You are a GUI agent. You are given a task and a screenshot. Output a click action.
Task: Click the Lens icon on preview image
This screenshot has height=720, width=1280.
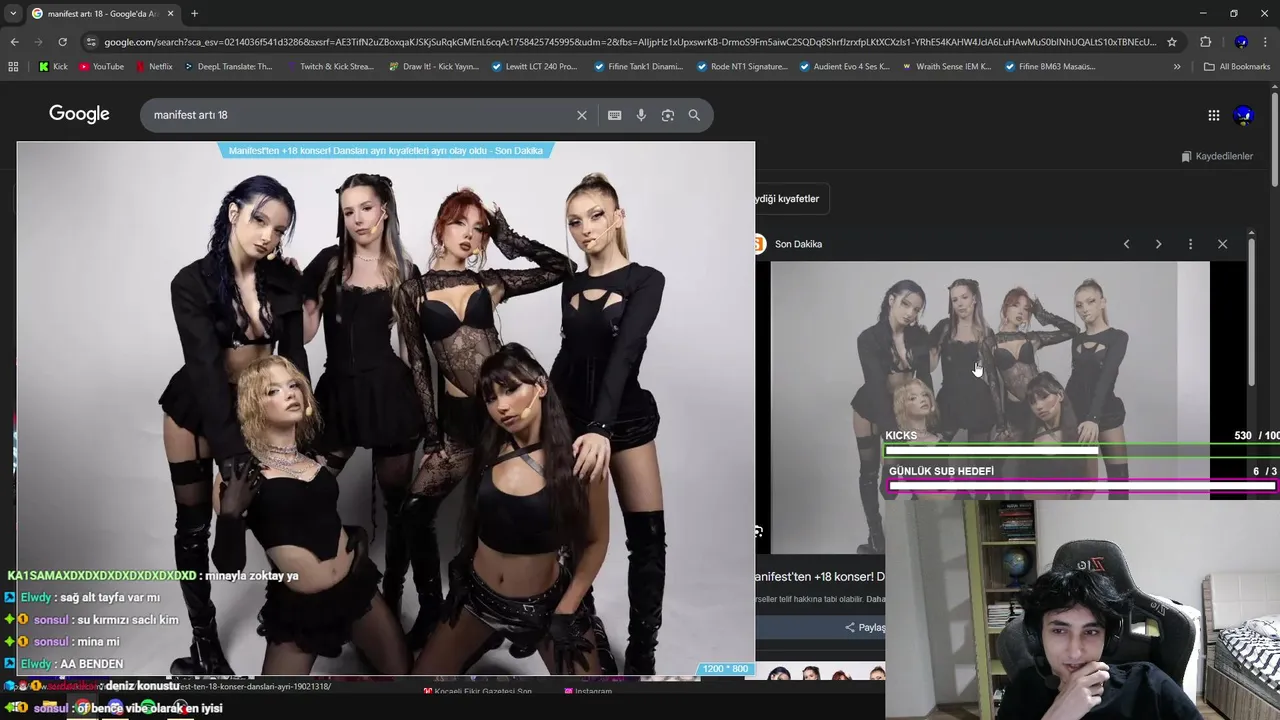759,531
